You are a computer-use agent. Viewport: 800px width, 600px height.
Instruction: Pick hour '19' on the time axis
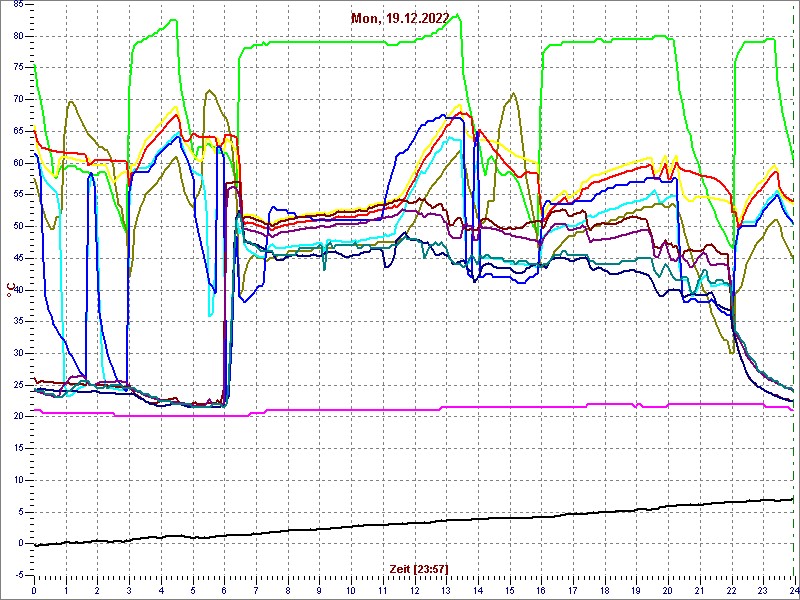[636, 591]
